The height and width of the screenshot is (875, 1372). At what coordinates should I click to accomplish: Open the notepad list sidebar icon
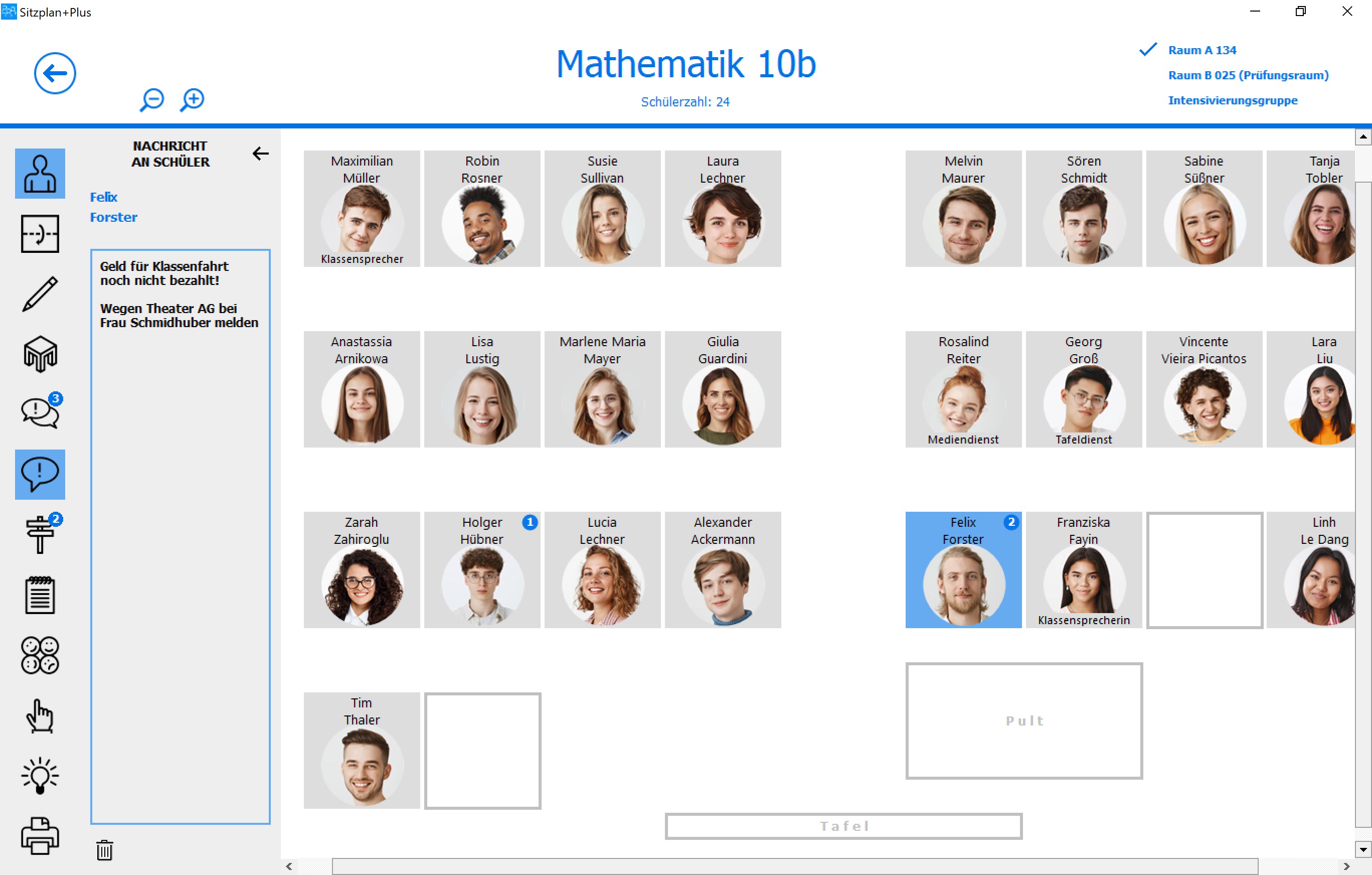tap(40, 595)
